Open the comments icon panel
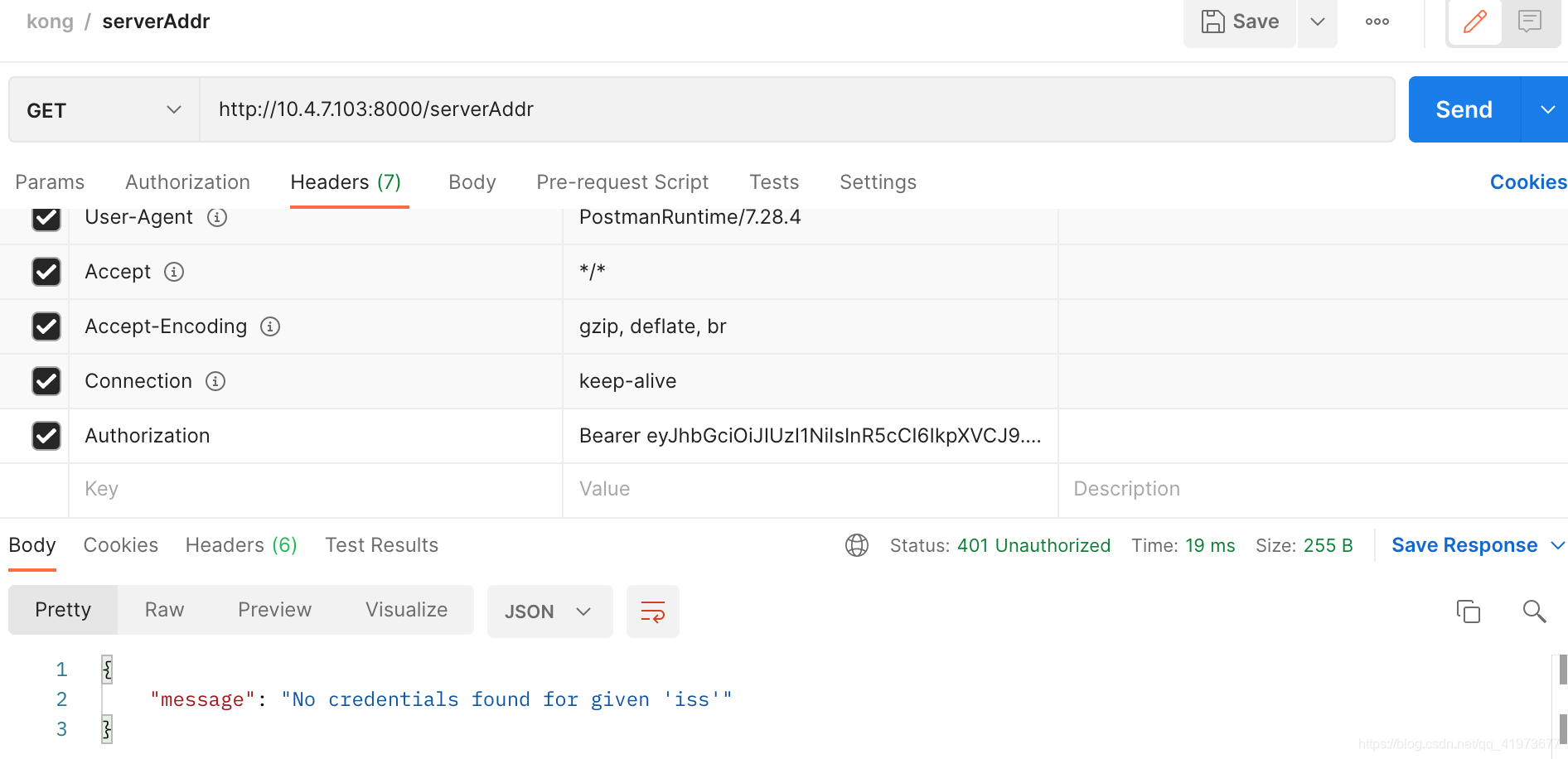Viewport: 1568px width, 759px height. click(x=1530, y=22)
